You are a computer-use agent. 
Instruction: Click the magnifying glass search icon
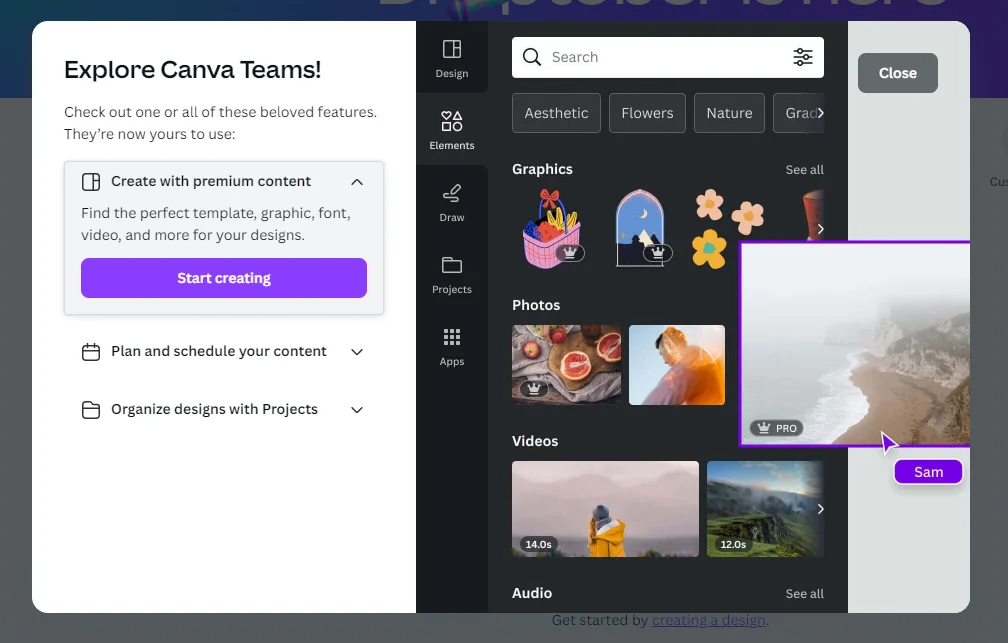[x=532, y=57]
